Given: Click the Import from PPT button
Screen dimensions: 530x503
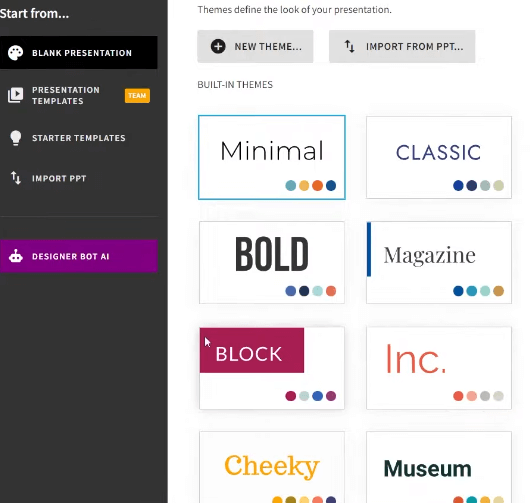Looking at the screenshot, I should 402,46.
